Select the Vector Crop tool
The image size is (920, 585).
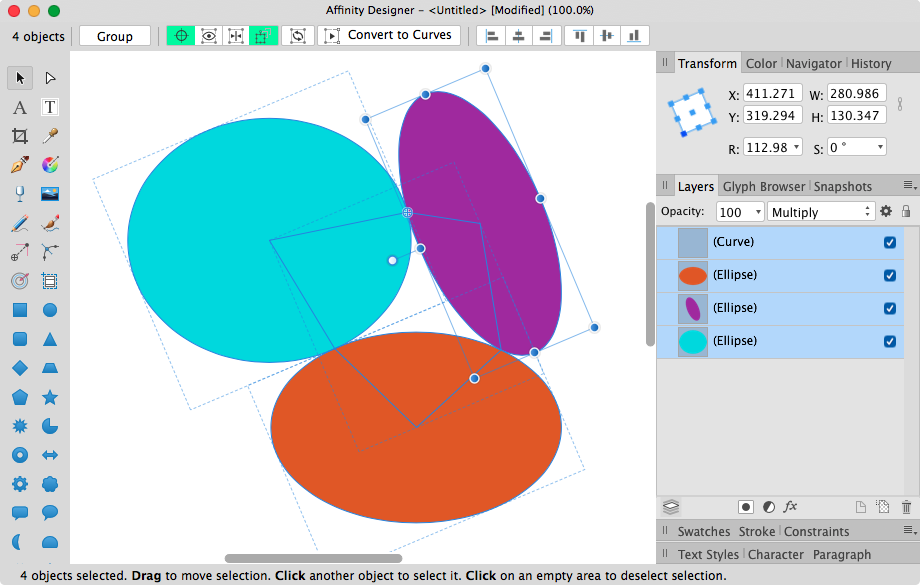[20, 136]
